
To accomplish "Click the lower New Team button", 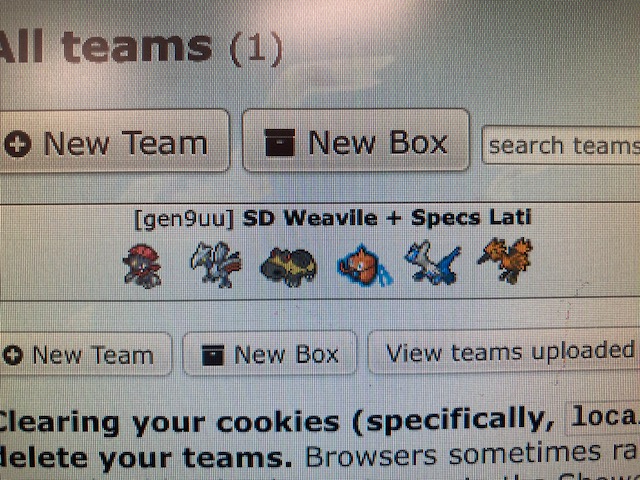I will tap(86, 354).
